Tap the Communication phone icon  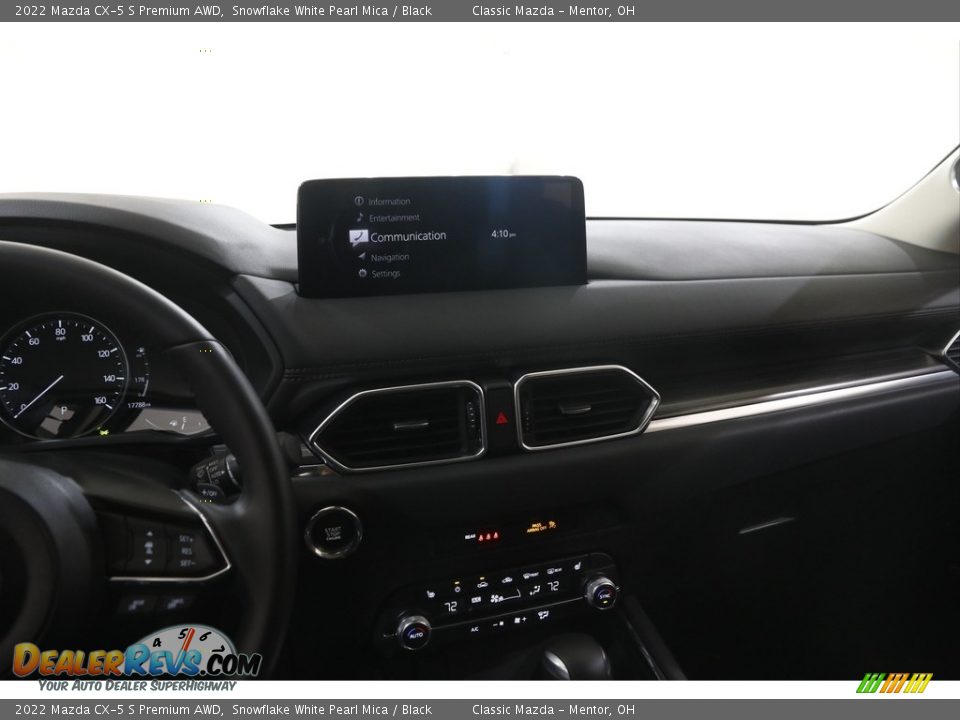(x=358, y=237)
